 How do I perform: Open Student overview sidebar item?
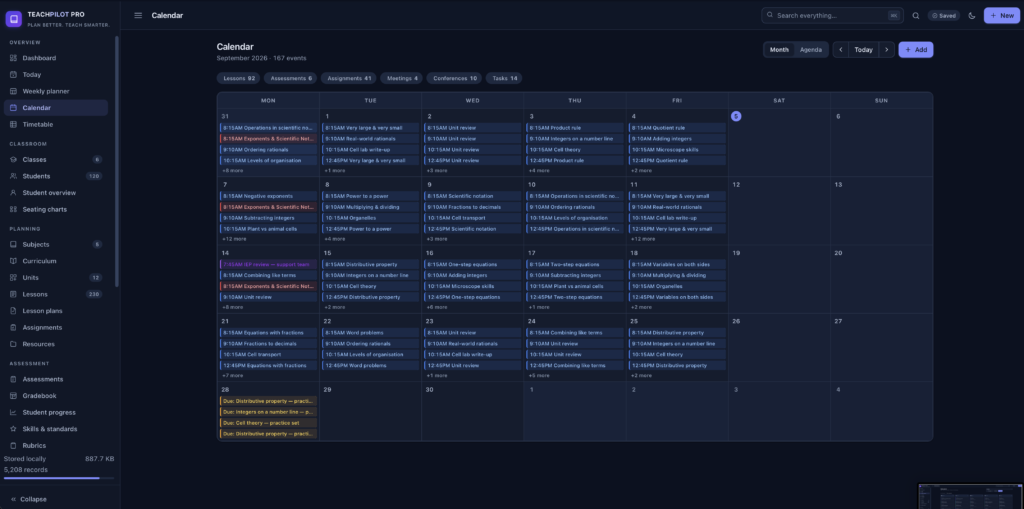[x=56, y=193]
